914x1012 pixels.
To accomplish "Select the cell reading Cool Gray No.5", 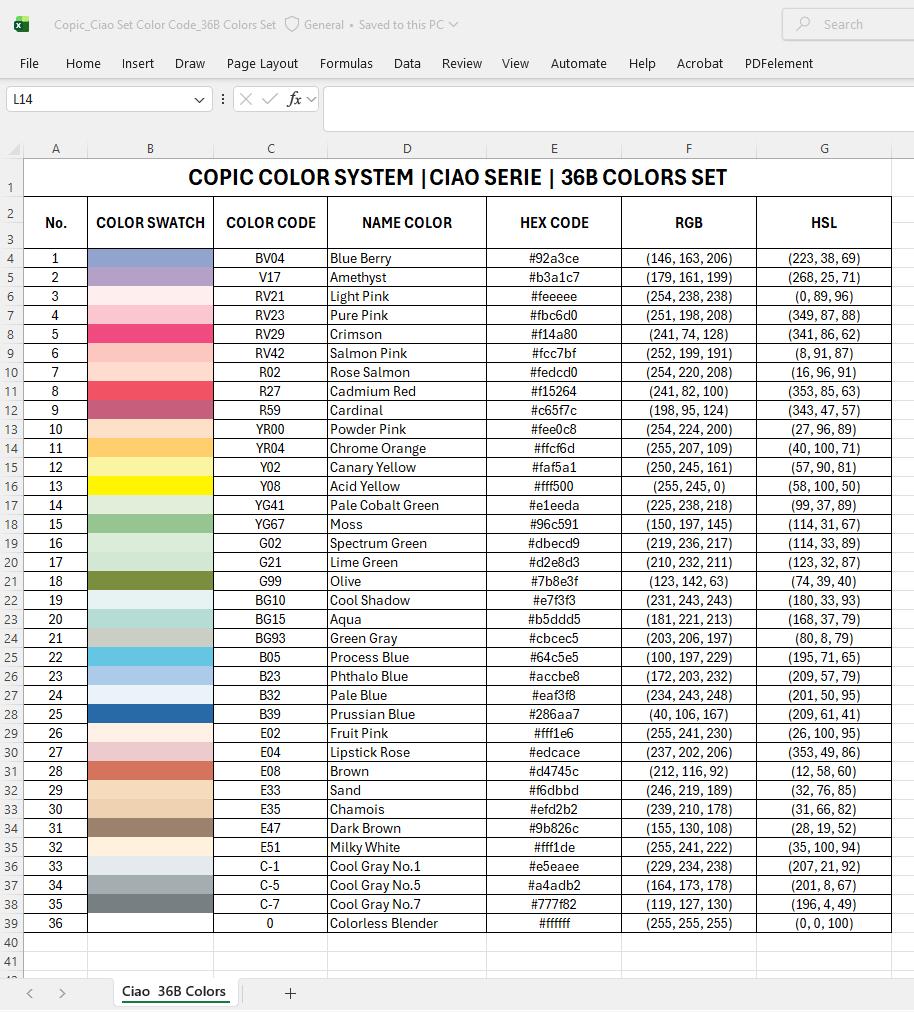I will (x=407, y=885).
